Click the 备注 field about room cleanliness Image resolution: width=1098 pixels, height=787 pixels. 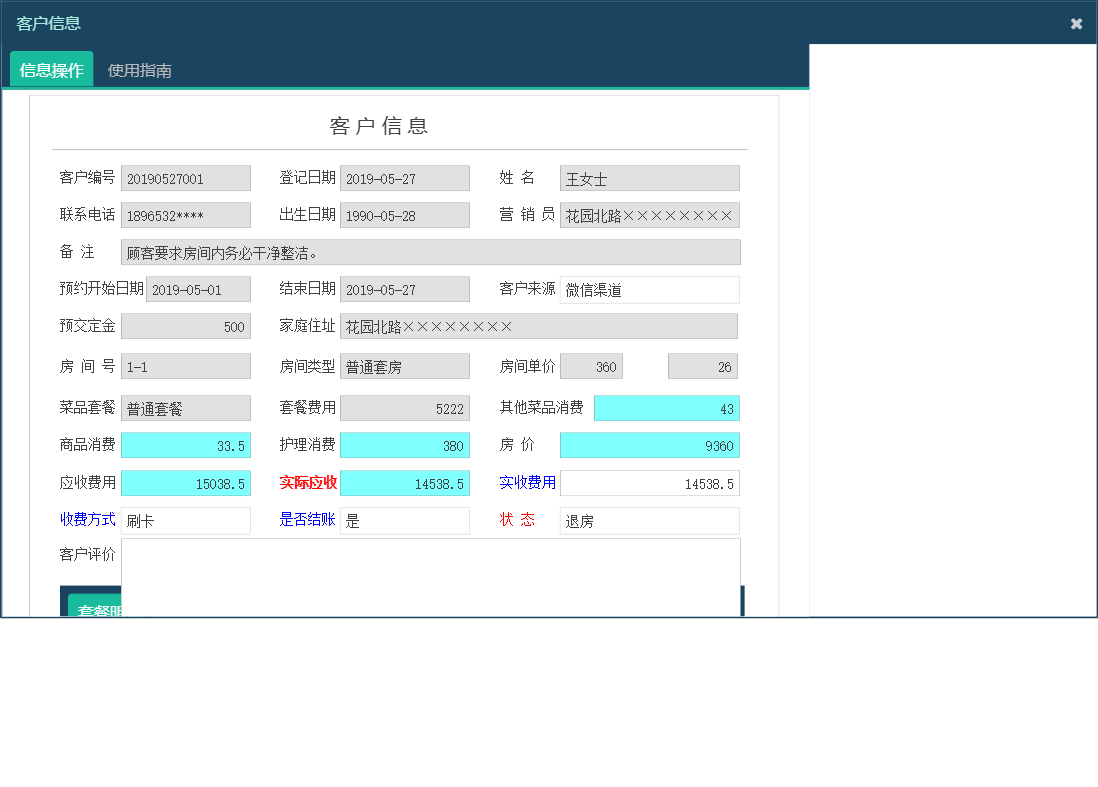point(430,251)
